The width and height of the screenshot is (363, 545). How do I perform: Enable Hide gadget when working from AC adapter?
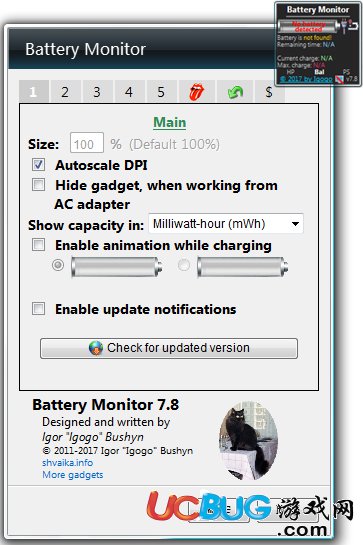[x=38, y=185]
